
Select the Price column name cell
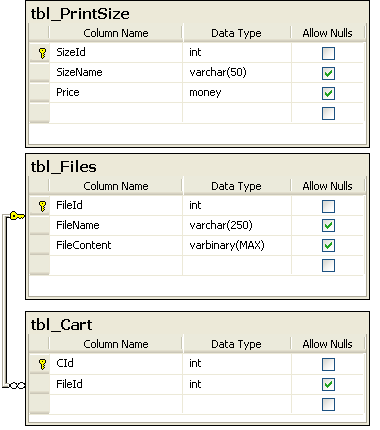(x=116, y=92)
